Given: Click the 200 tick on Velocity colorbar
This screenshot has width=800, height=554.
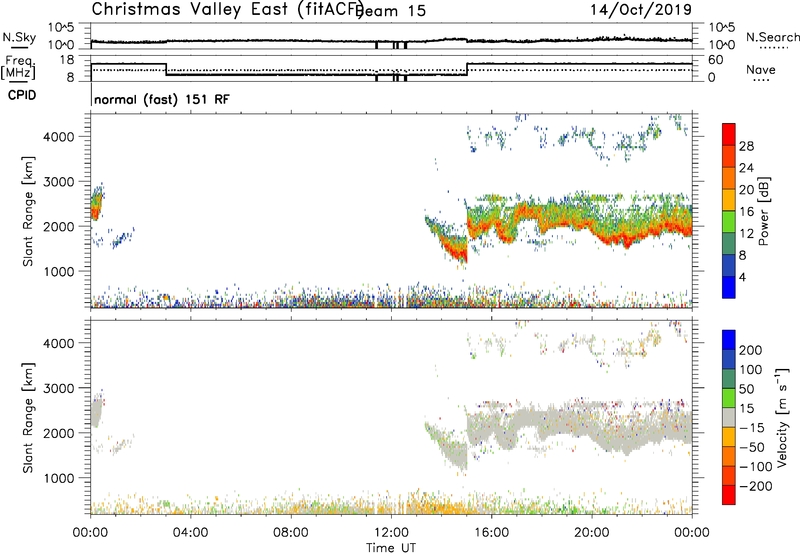Looking at the screenshot, I should pos(751,350).
